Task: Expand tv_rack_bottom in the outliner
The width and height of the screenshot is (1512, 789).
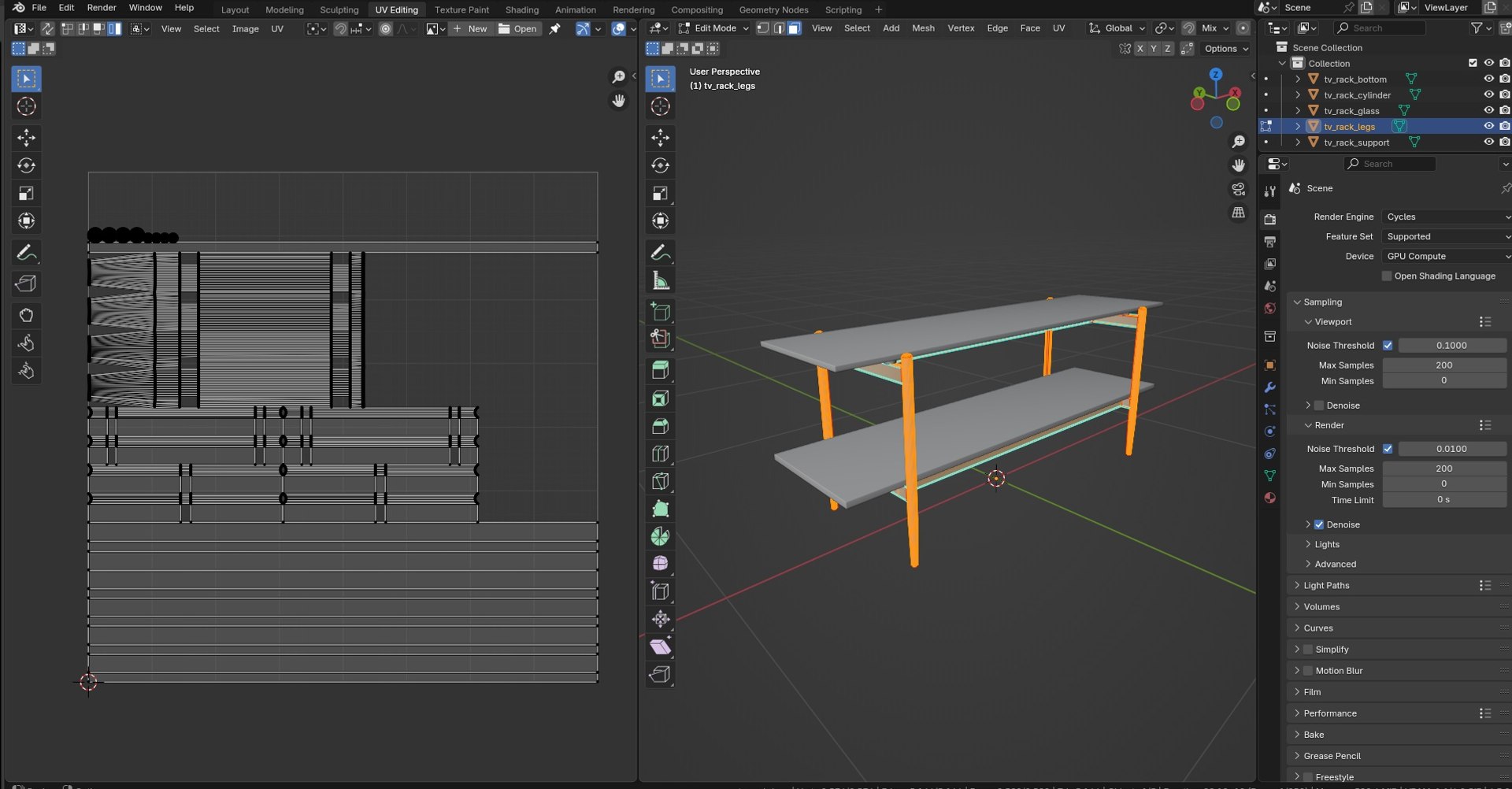Action: tap(1298, 80)
